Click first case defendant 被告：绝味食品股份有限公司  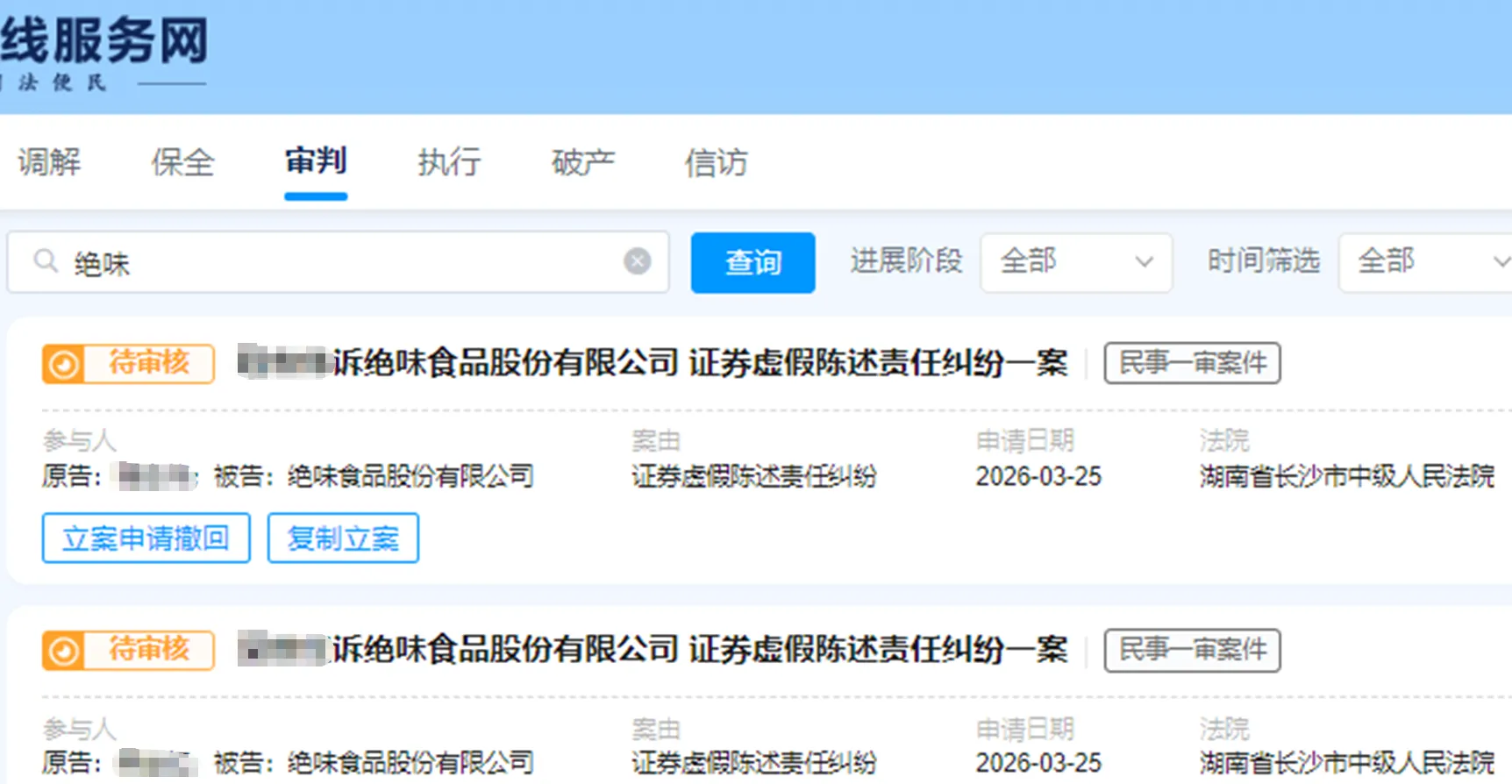pyautogui.click(x=374, y=476)
